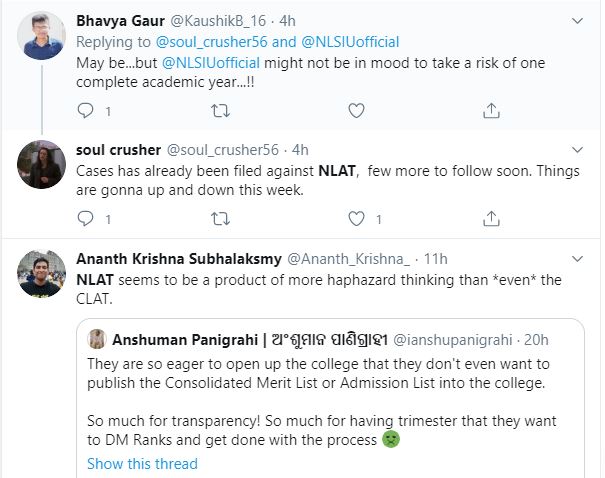Click Show this thread link

pyautogui.click(x=142, y=463)
